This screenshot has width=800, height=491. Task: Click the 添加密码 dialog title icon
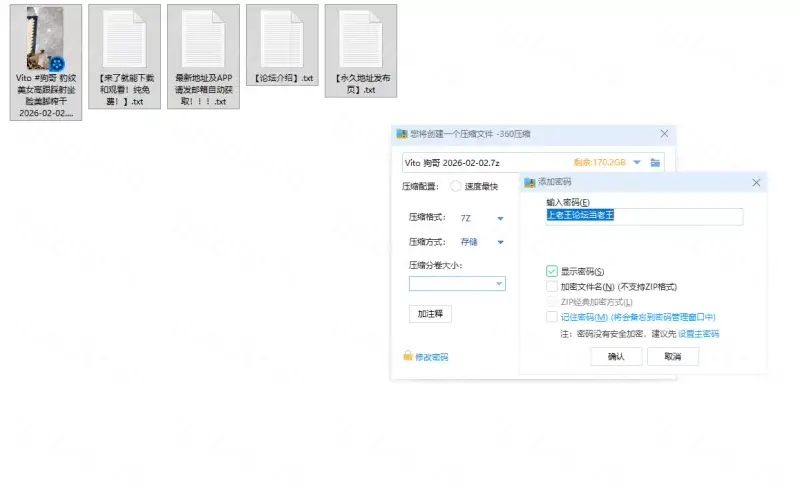pyautogui.click(x=530, y=182)
